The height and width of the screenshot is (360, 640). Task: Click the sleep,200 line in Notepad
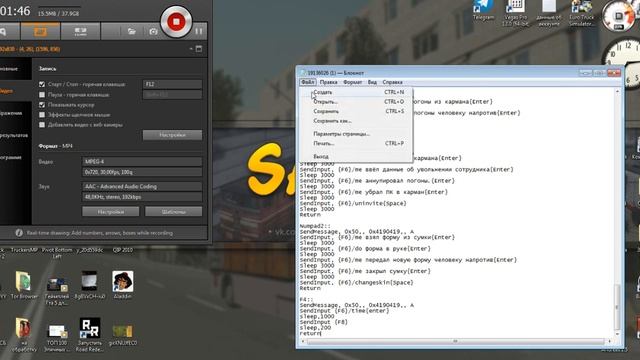tap(315, 328)
